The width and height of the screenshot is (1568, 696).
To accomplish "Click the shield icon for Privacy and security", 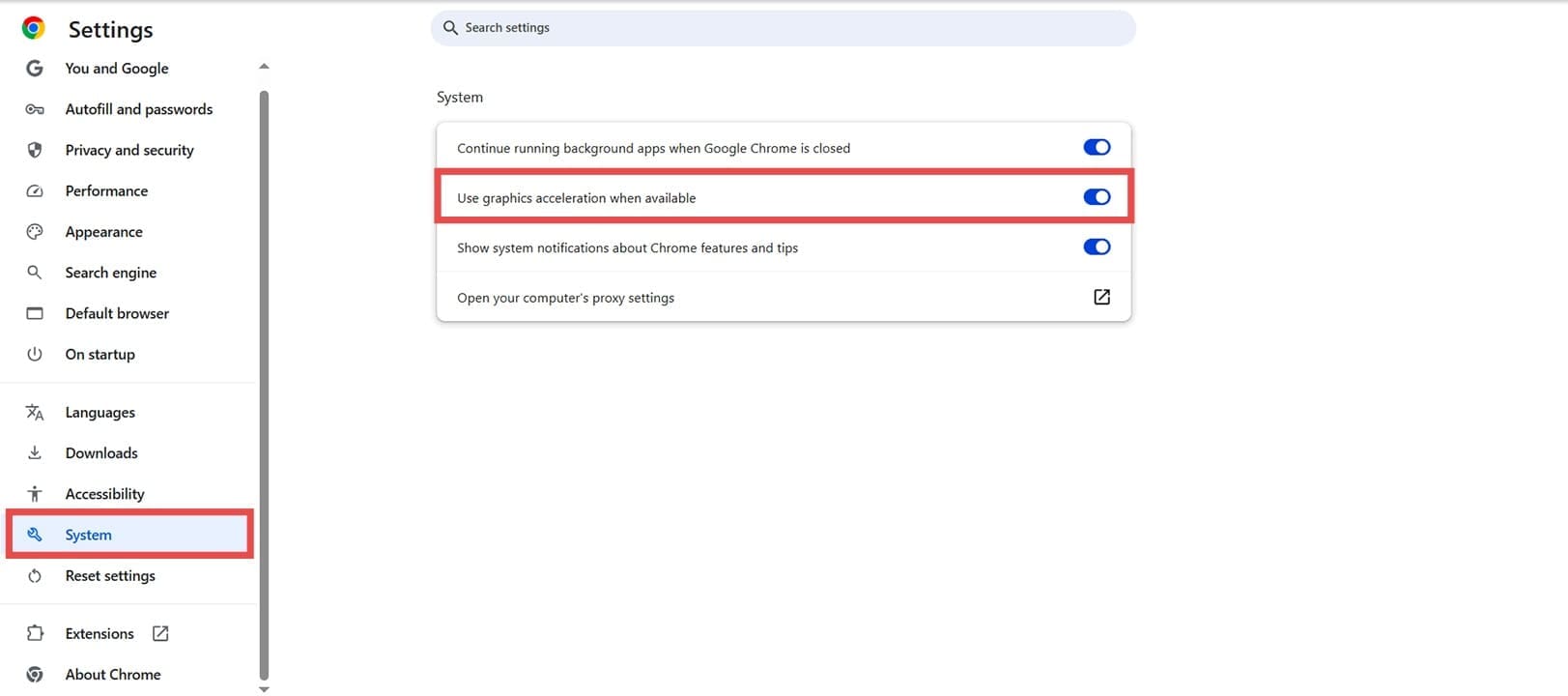I will (x=35, y=150).
